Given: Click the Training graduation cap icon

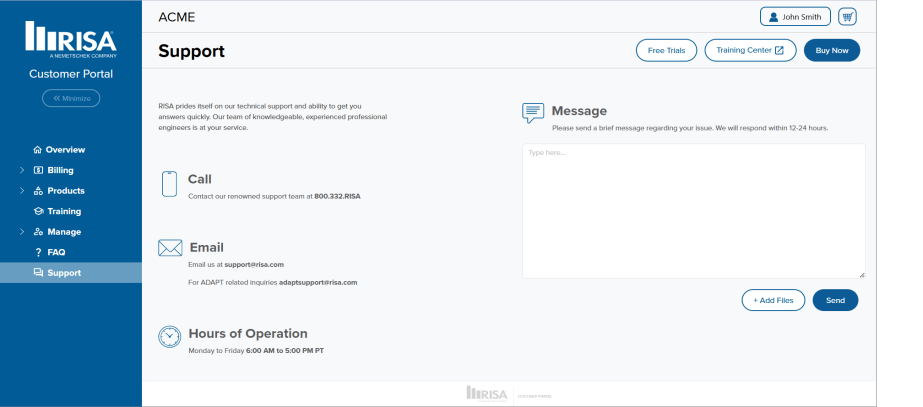Looking at the screenshot, I should (x=38, y=211).
